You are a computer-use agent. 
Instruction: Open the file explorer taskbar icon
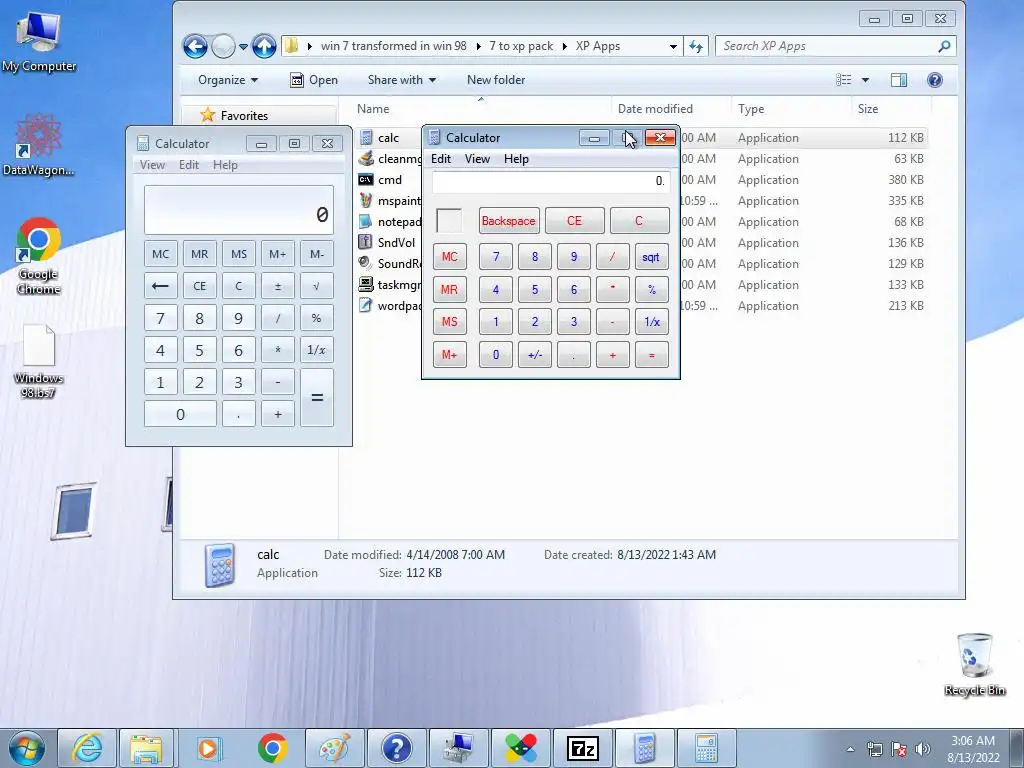click(x=146, y=748)
